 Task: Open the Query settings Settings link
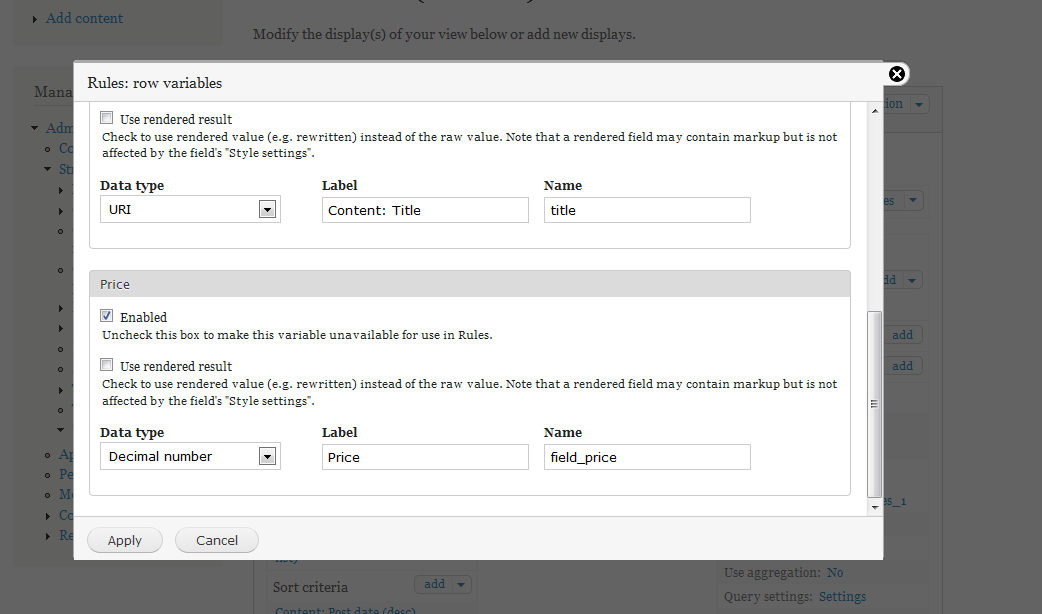[x=842, y=597]
